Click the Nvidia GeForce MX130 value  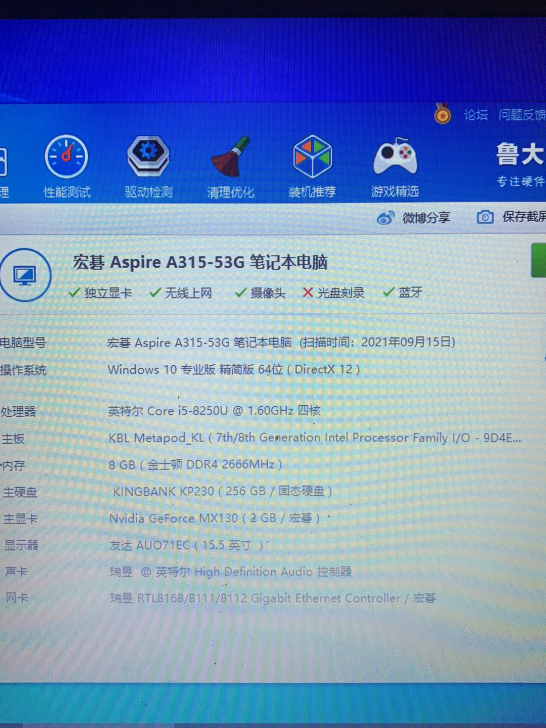(214, 518)
